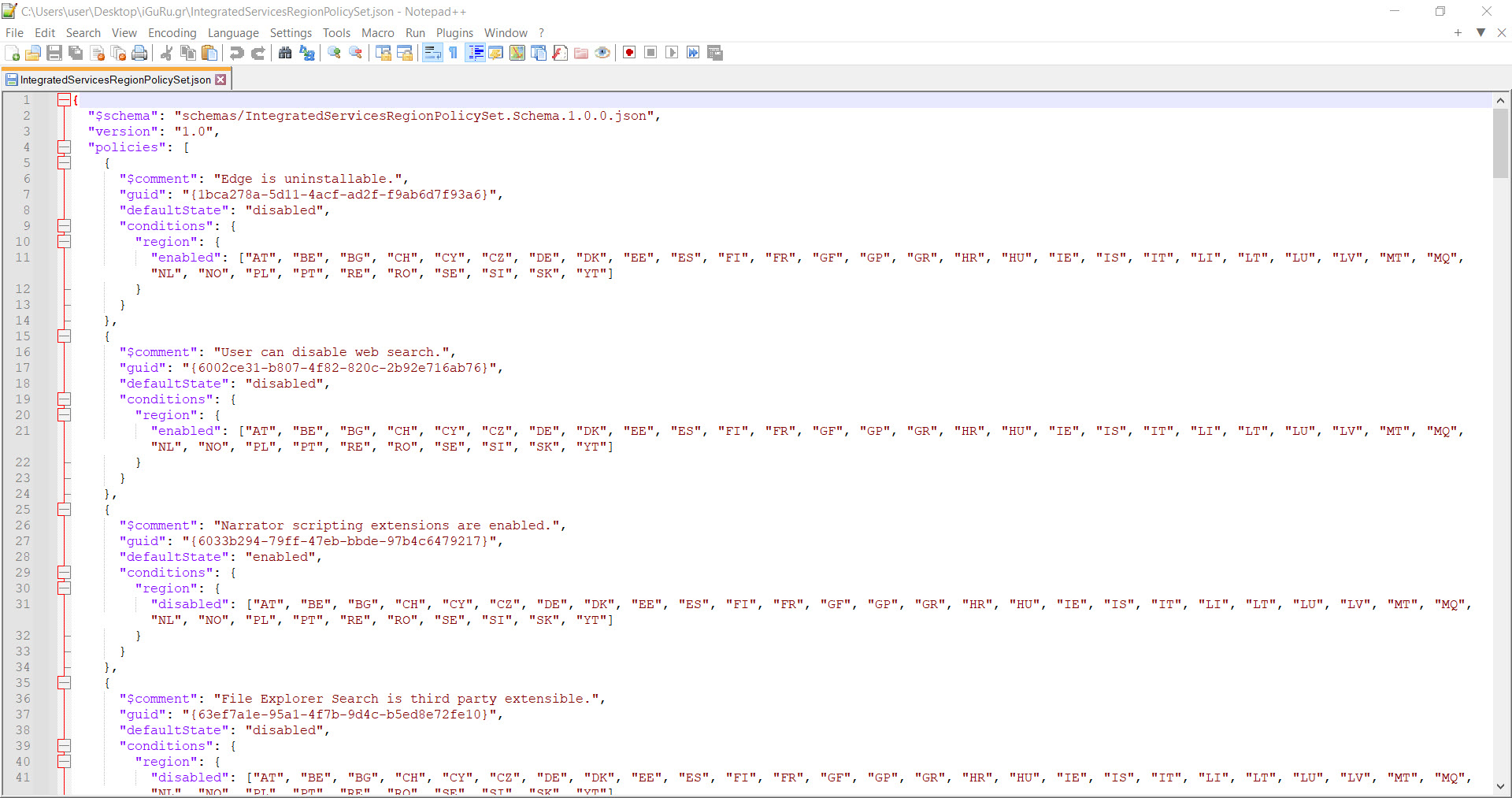The height and width of the screenshot is (798, 1512).
Task: Click the Undo arrow icon
Action: (236, 53)
